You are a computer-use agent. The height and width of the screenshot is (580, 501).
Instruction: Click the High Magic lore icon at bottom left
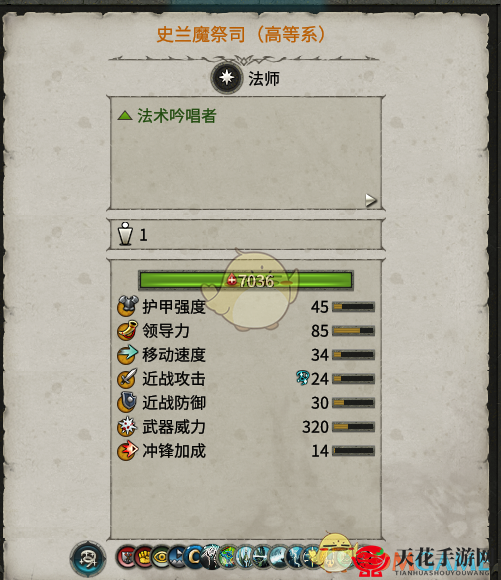point(88,558)
